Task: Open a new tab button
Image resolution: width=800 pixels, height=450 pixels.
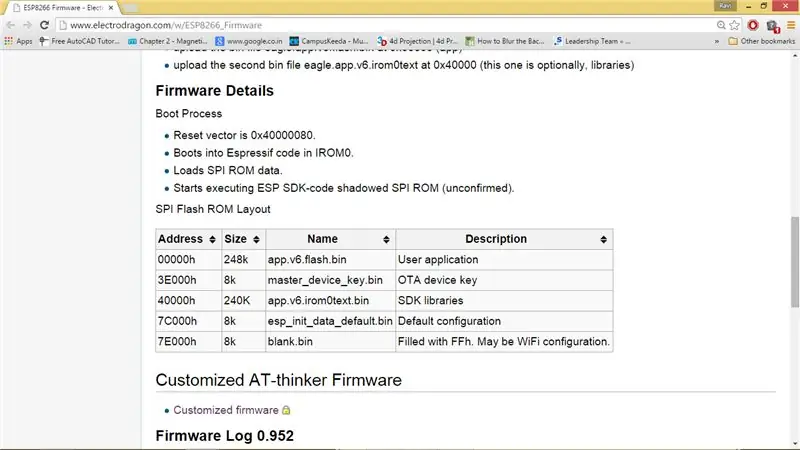Action: [x=130, y=8]
